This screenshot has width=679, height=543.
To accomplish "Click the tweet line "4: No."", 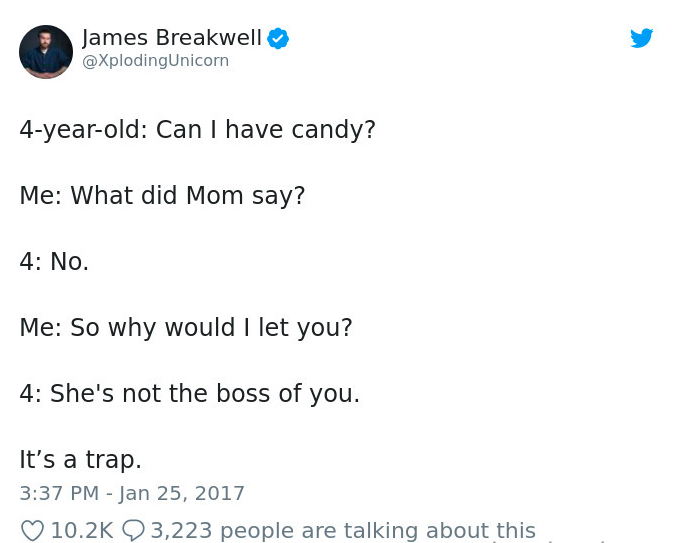I will (x=54, y=262).
